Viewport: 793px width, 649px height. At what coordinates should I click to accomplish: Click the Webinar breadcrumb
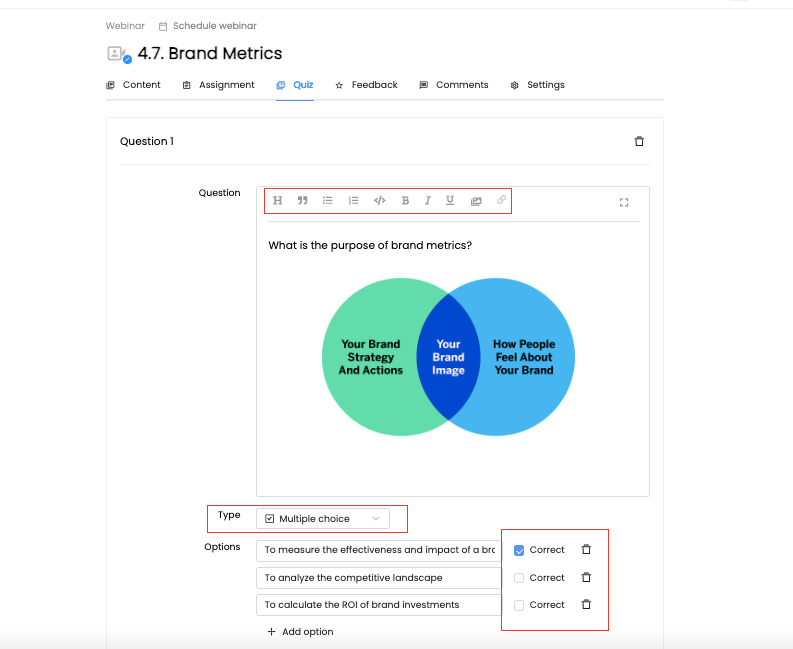tap(125, 26)
